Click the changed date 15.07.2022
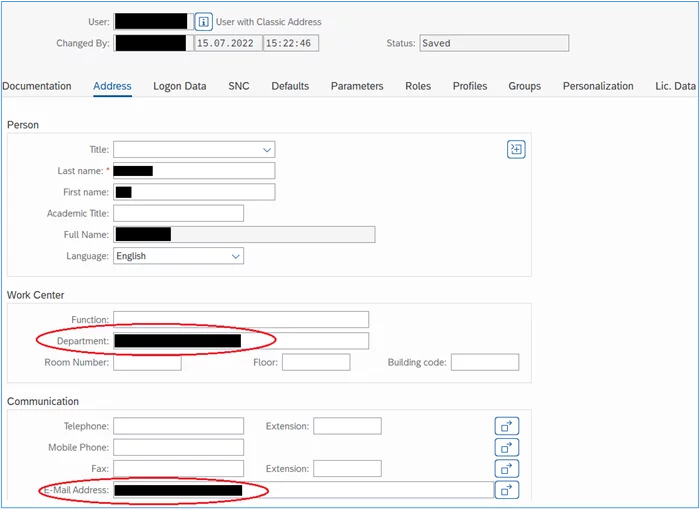 coord(229,43)
